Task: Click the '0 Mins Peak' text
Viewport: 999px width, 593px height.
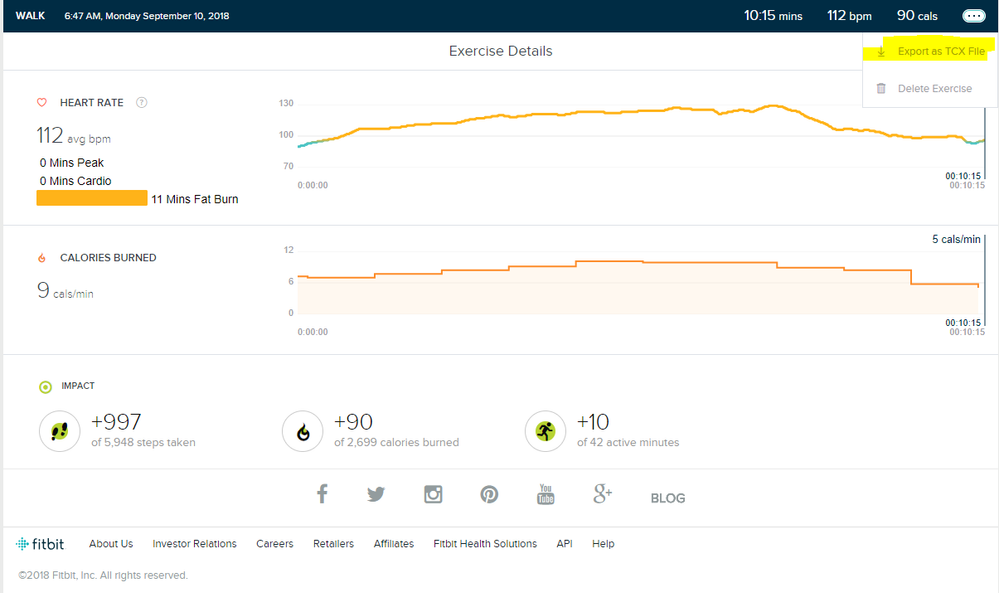Action: point(71,163)
